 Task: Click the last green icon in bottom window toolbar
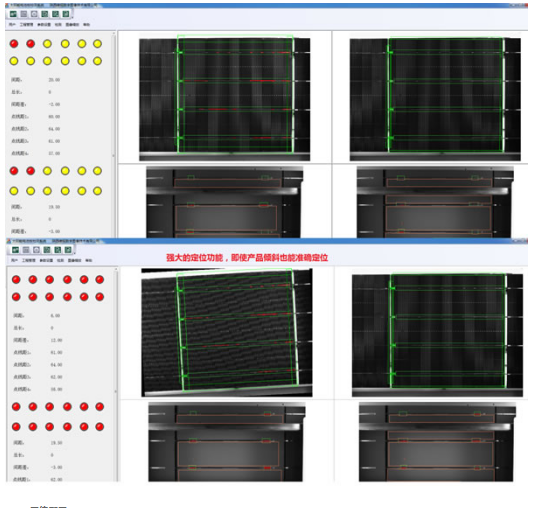[68, 250]
